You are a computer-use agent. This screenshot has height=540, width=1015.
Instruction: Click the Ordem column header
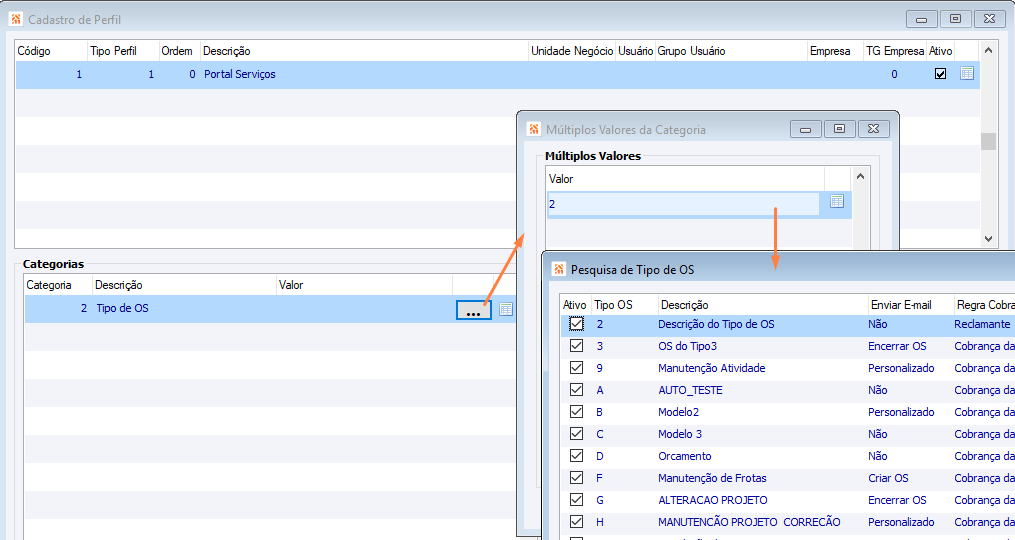(x=179, y=51)
